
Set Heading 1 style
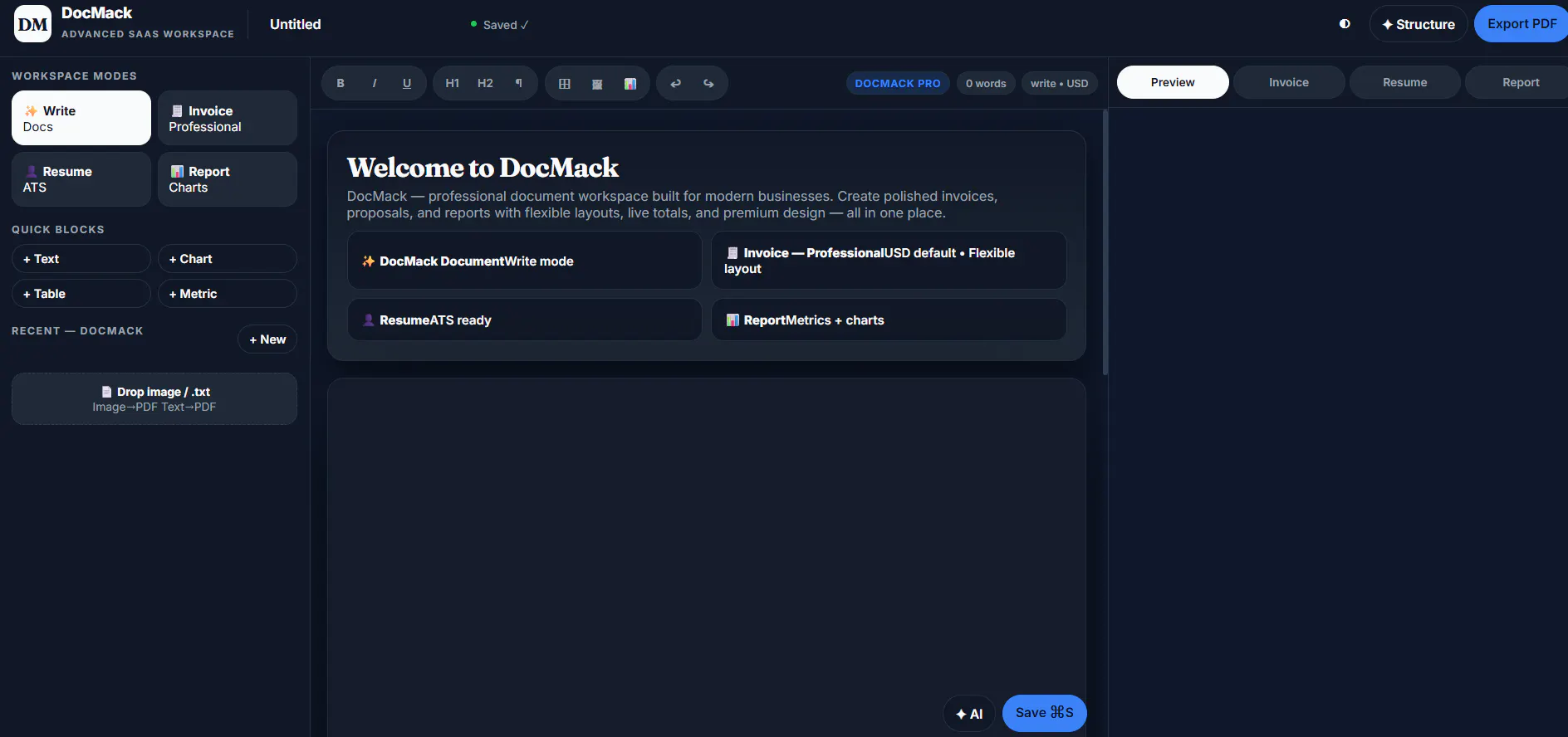coord(453,83)
